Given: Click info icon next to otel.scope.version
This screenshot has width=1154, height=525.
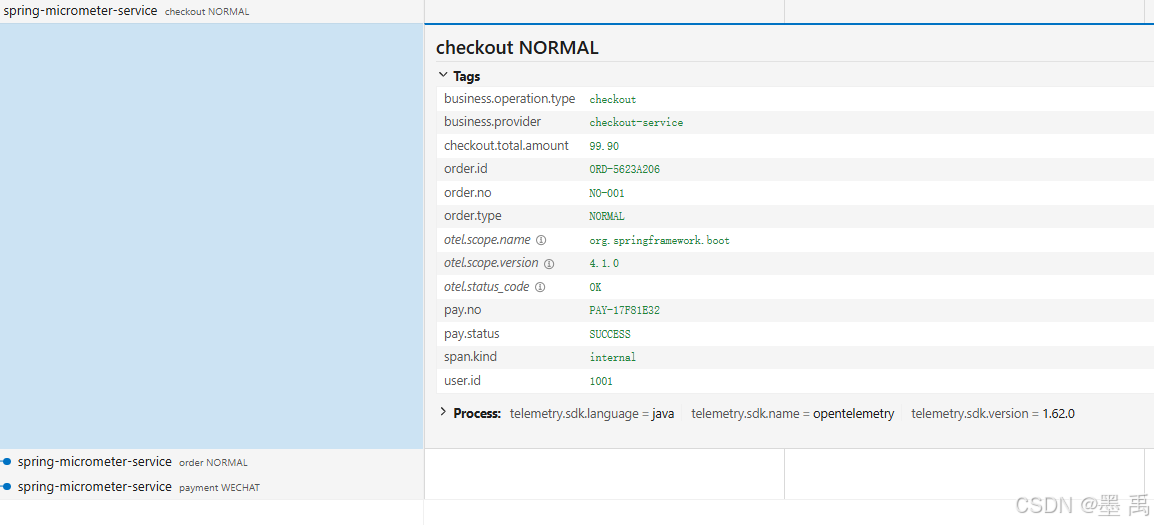Looking at the screenshot, I should point(548,264).
